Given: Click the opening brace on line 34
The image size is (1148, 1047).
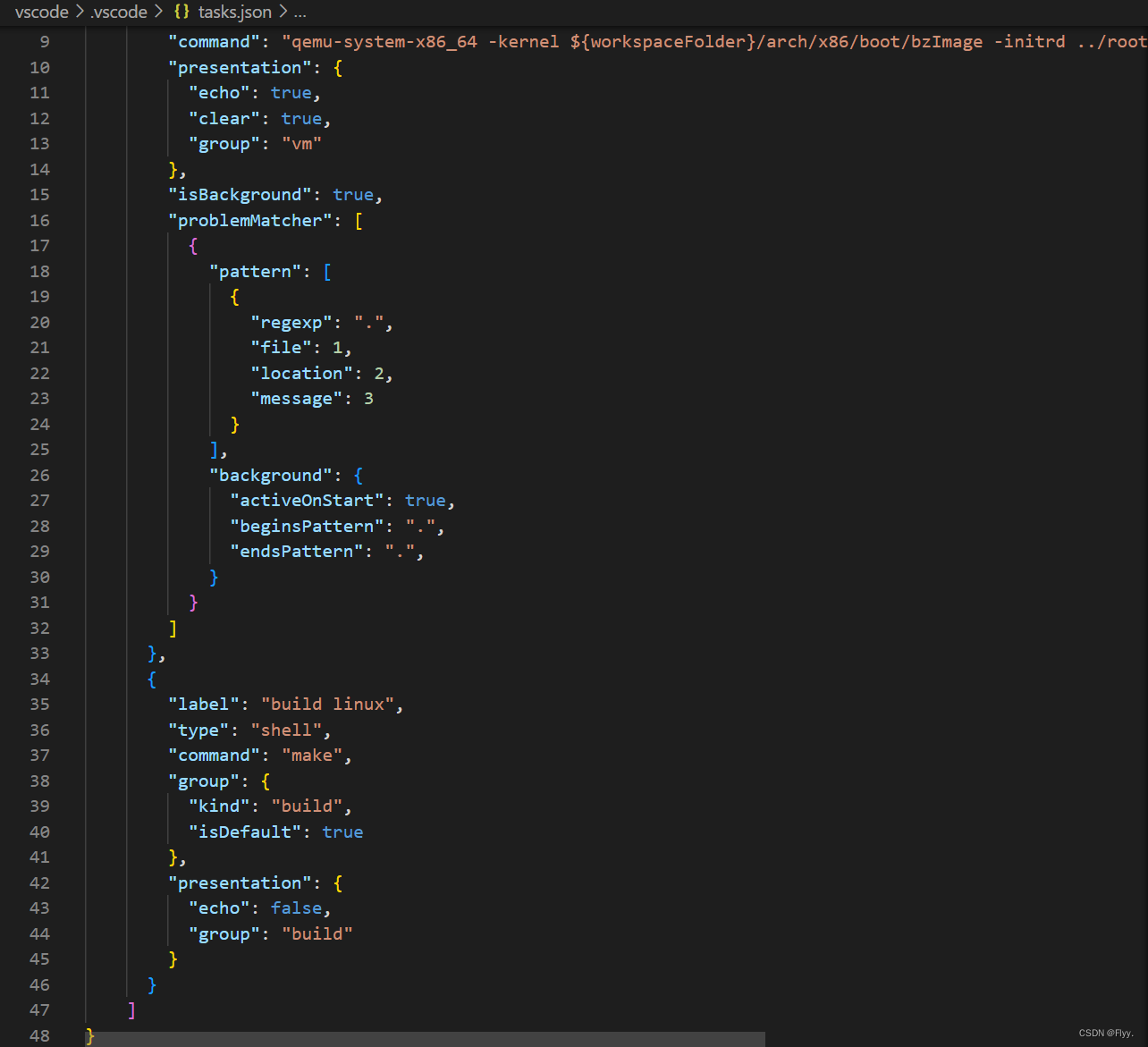Looking at the screenshot, I should [152, 680].
